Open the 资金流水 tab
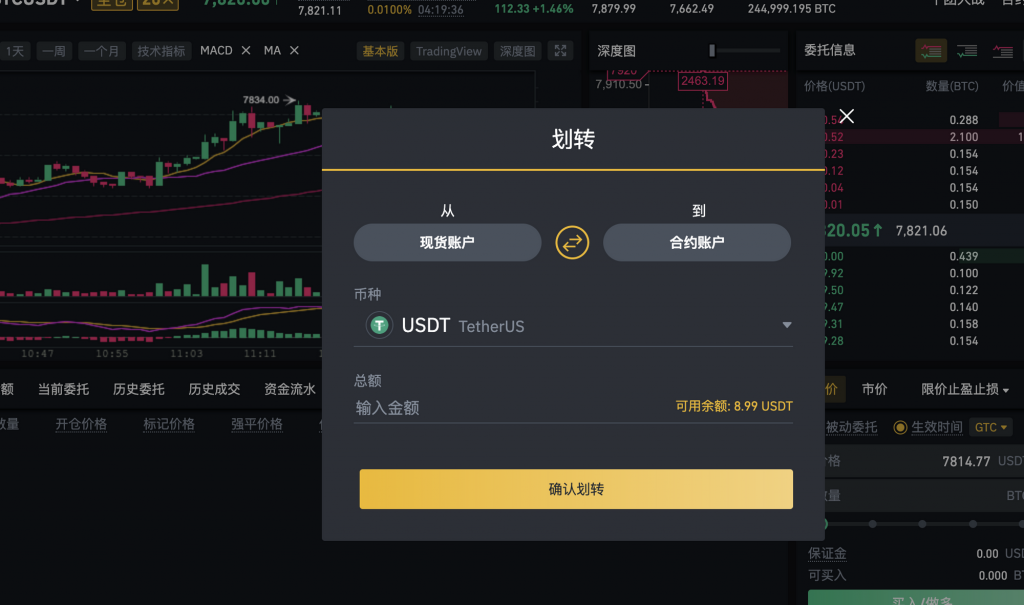Viewport: 1024px width, 605px height. [288, 389]
